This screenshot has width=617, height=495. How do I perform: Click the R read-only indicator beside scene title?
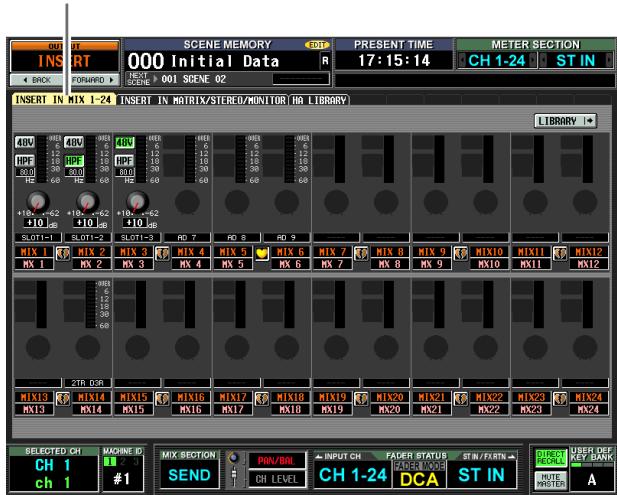[x=325, y=61]
